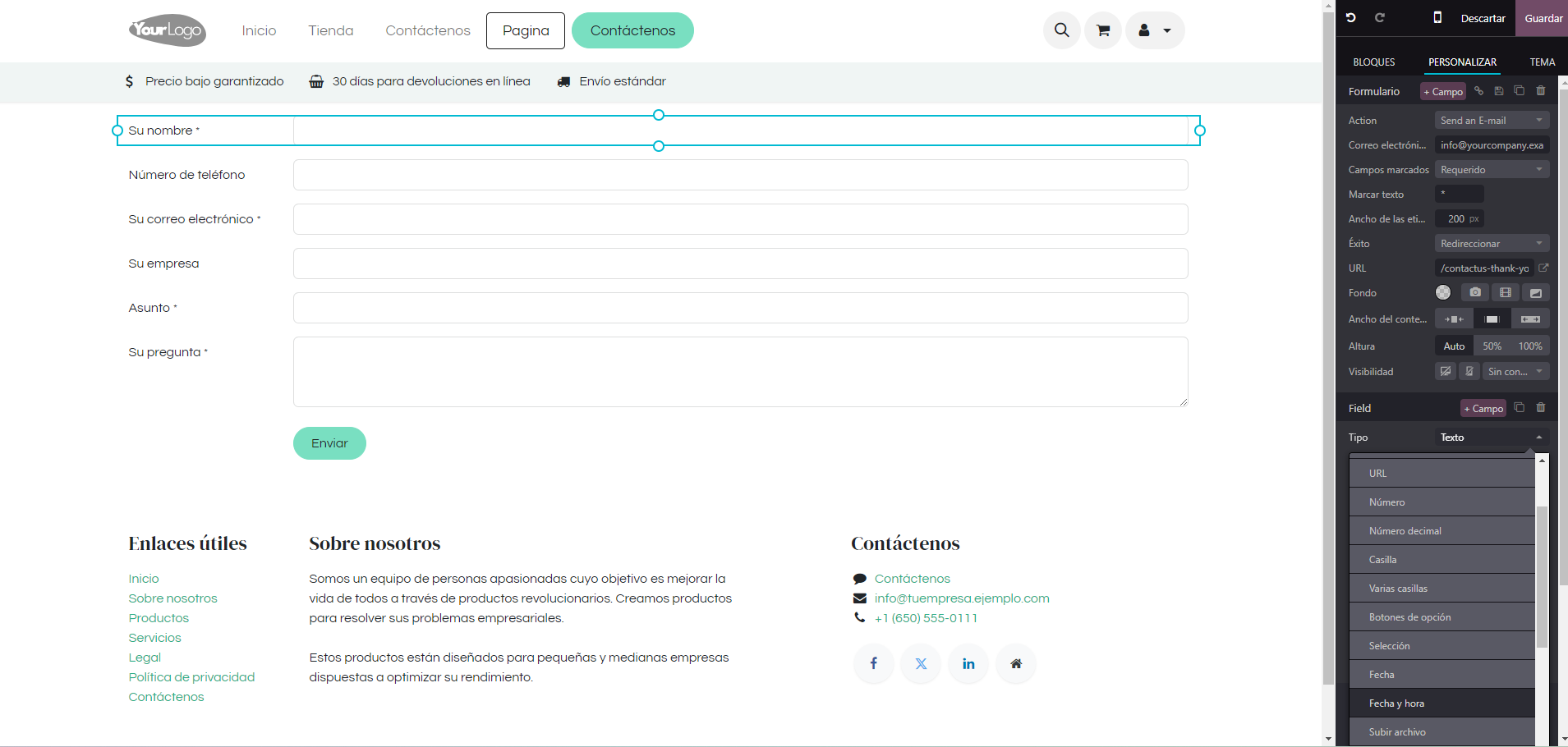The height and width of the screenshot is (747, 1568).
Task: Set a background image using the camera icon
Action: [x=1475, y=293]
